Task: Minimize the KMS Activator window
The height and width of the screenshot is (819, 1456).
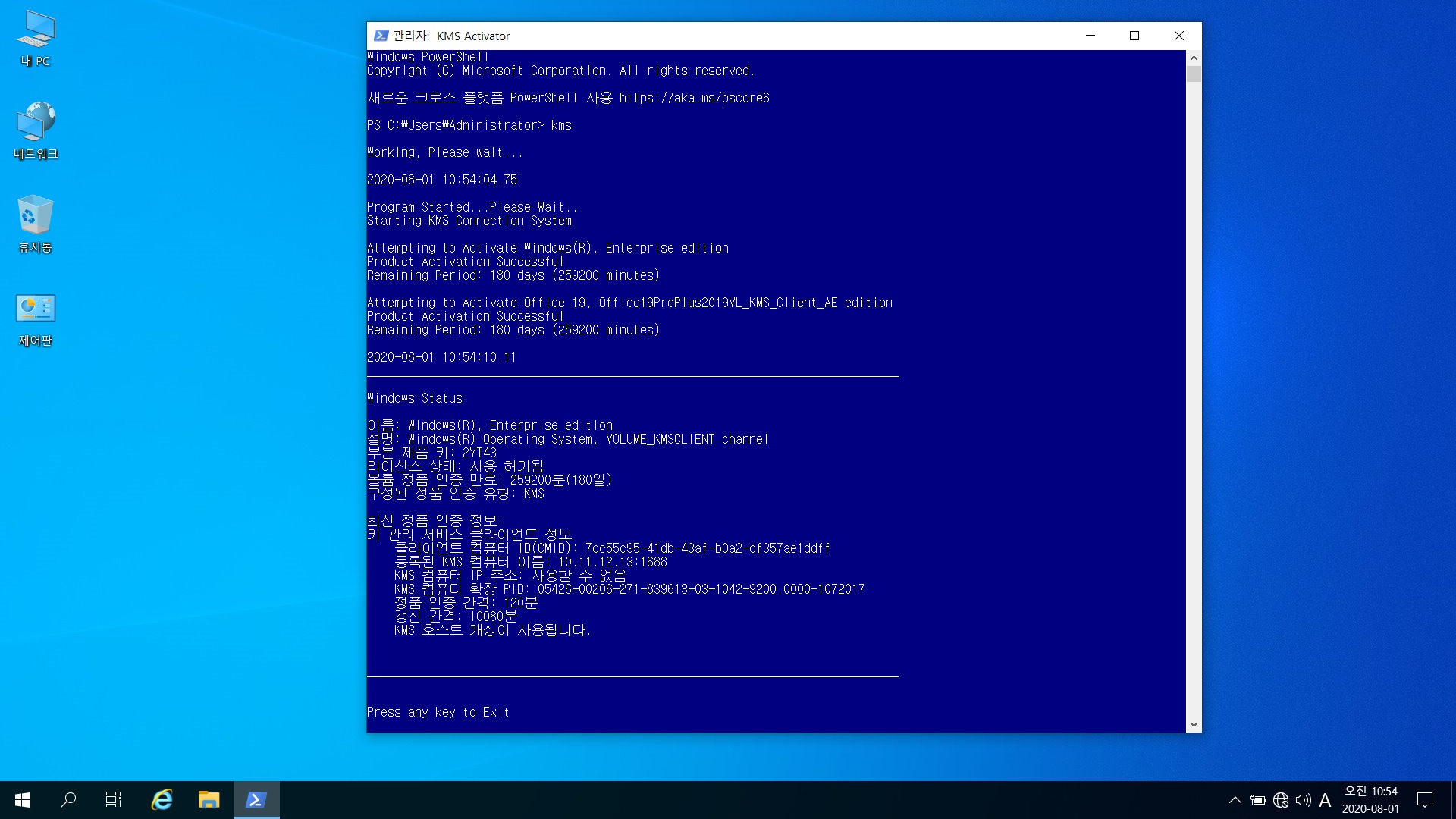Action: tap(1090, 36)
